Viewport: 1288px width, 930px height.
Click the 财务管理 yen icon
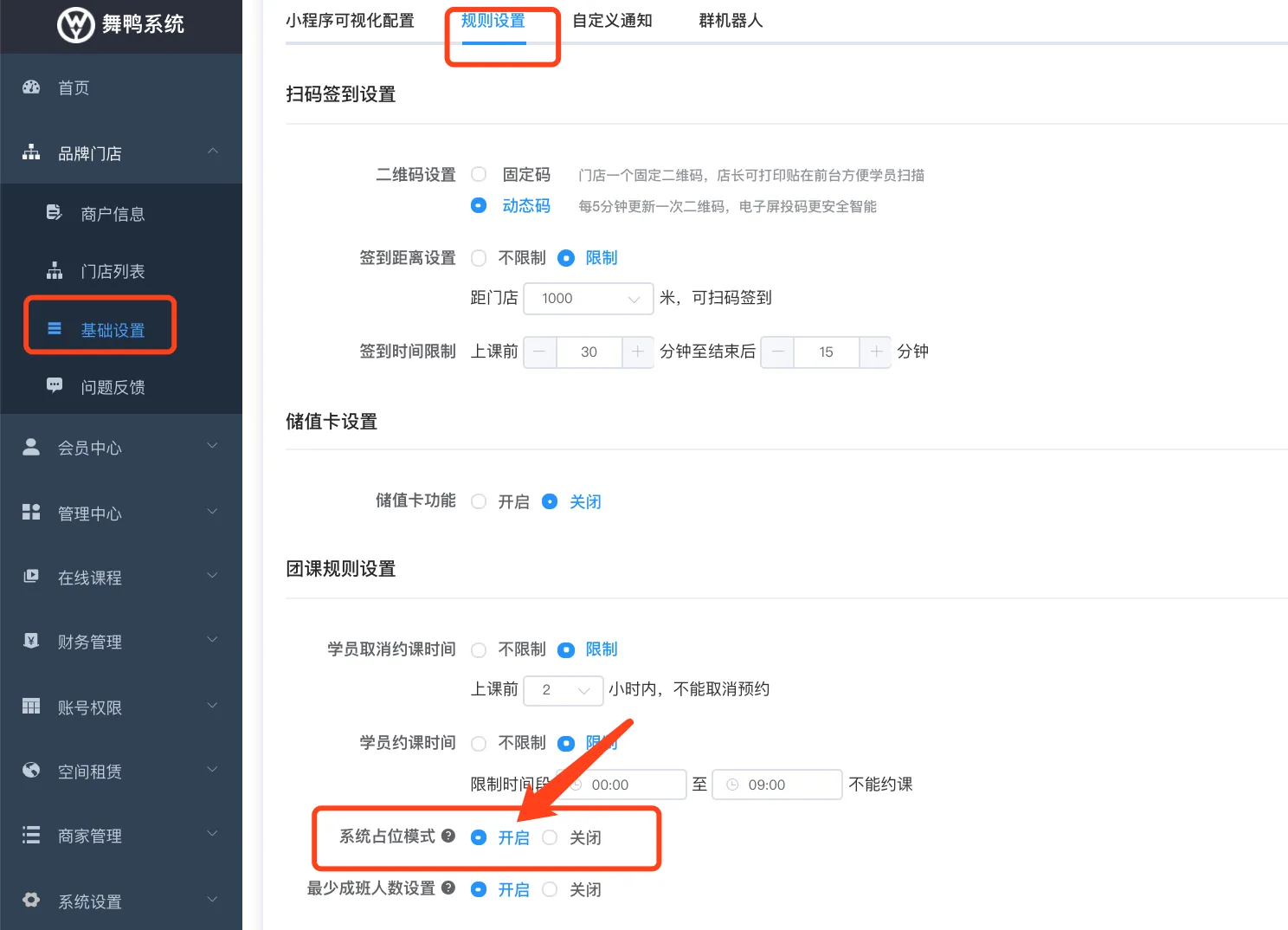tap(31, 641)
